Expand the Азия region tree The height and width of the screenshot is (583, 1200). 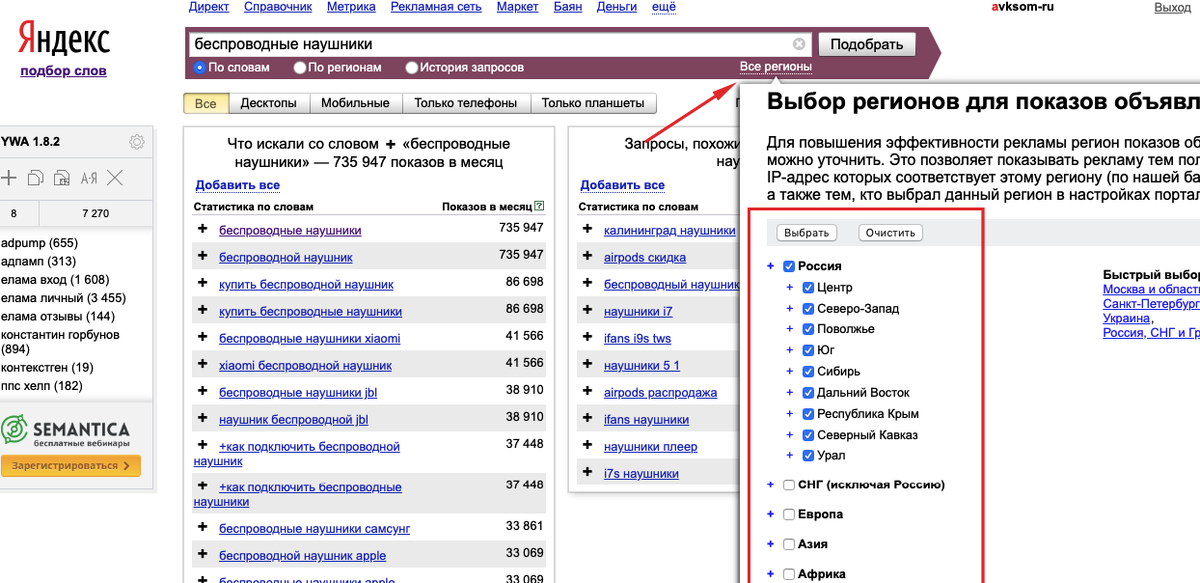tap(770, 544)
